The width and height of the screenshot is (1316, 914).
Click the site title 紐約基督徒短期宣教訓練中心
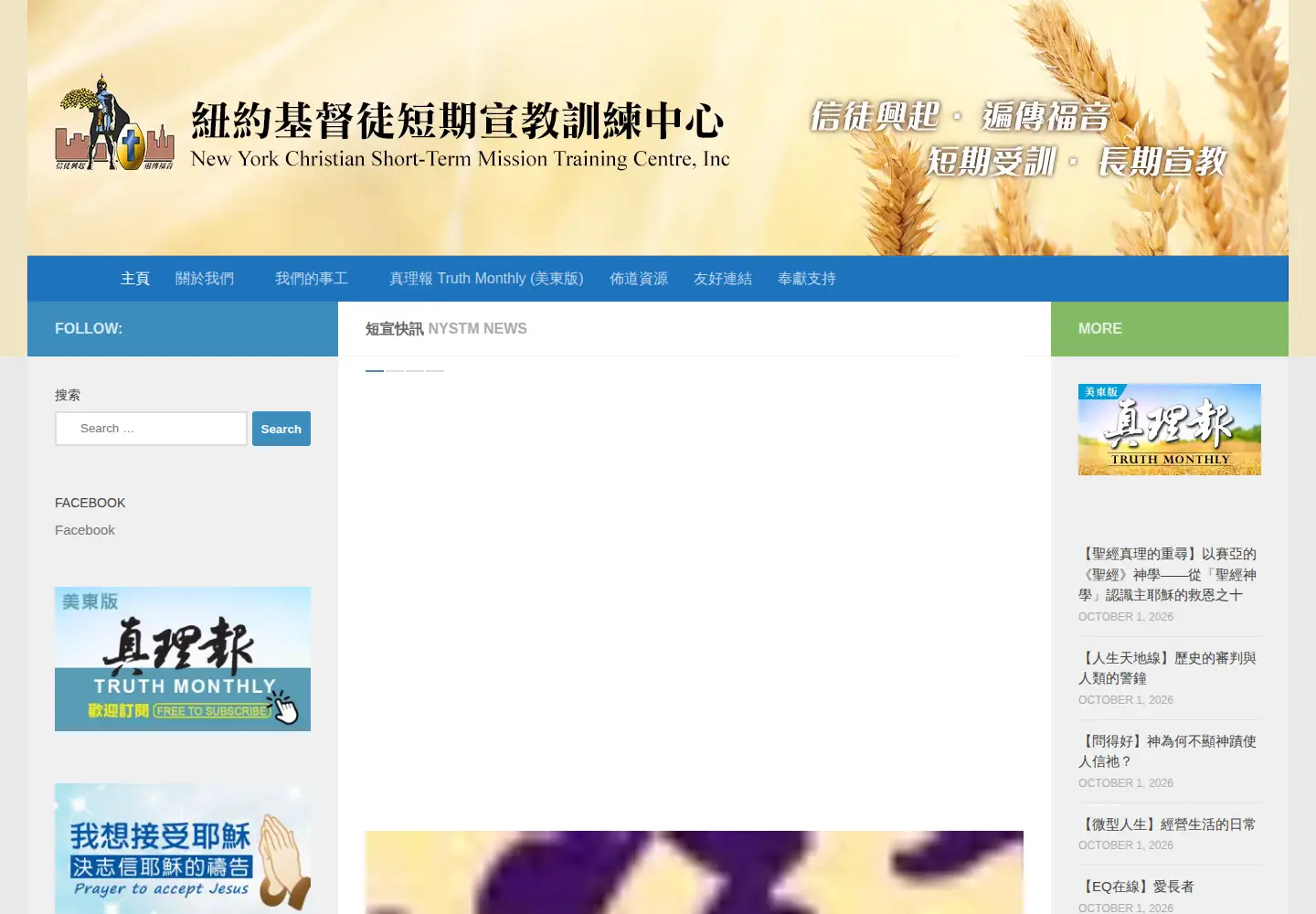coord(458,121)
